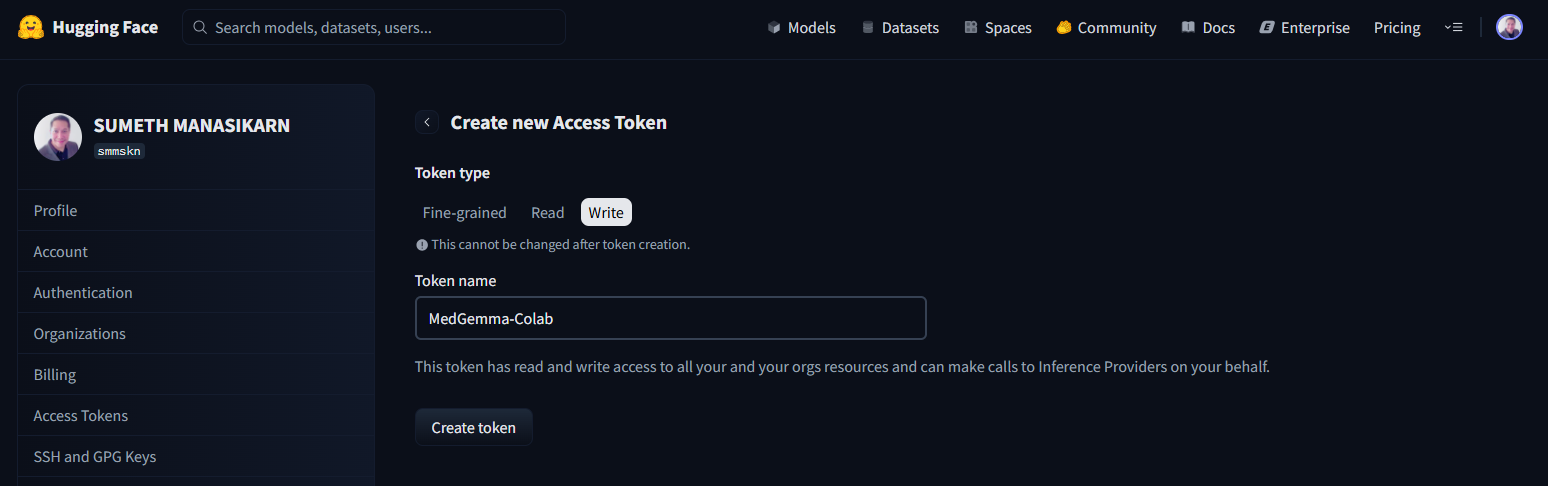Click the Create token button

tap(474, 428)
